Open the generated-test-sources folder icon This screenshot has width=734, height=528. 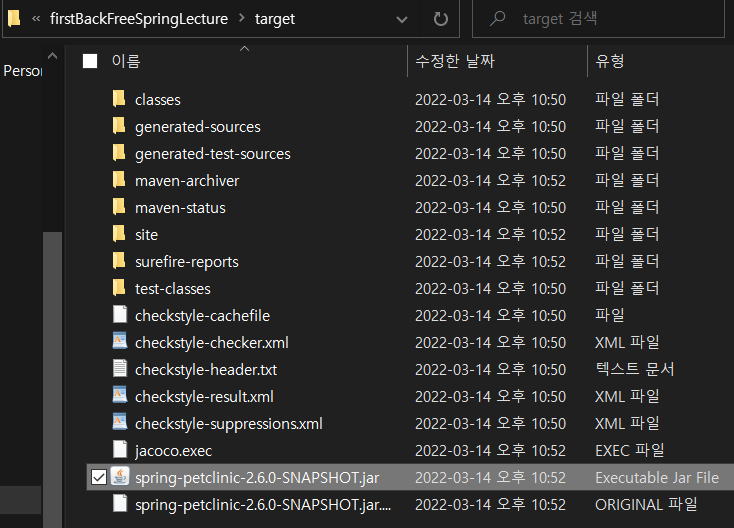(119, 154)
